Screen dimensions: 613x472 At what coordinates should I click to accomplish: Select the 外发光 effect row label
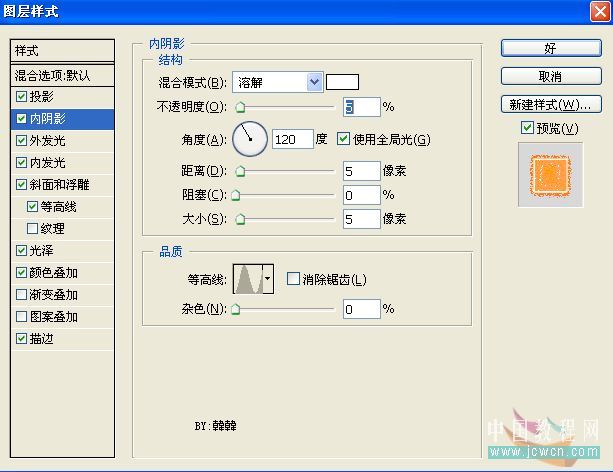coord(47,140)
